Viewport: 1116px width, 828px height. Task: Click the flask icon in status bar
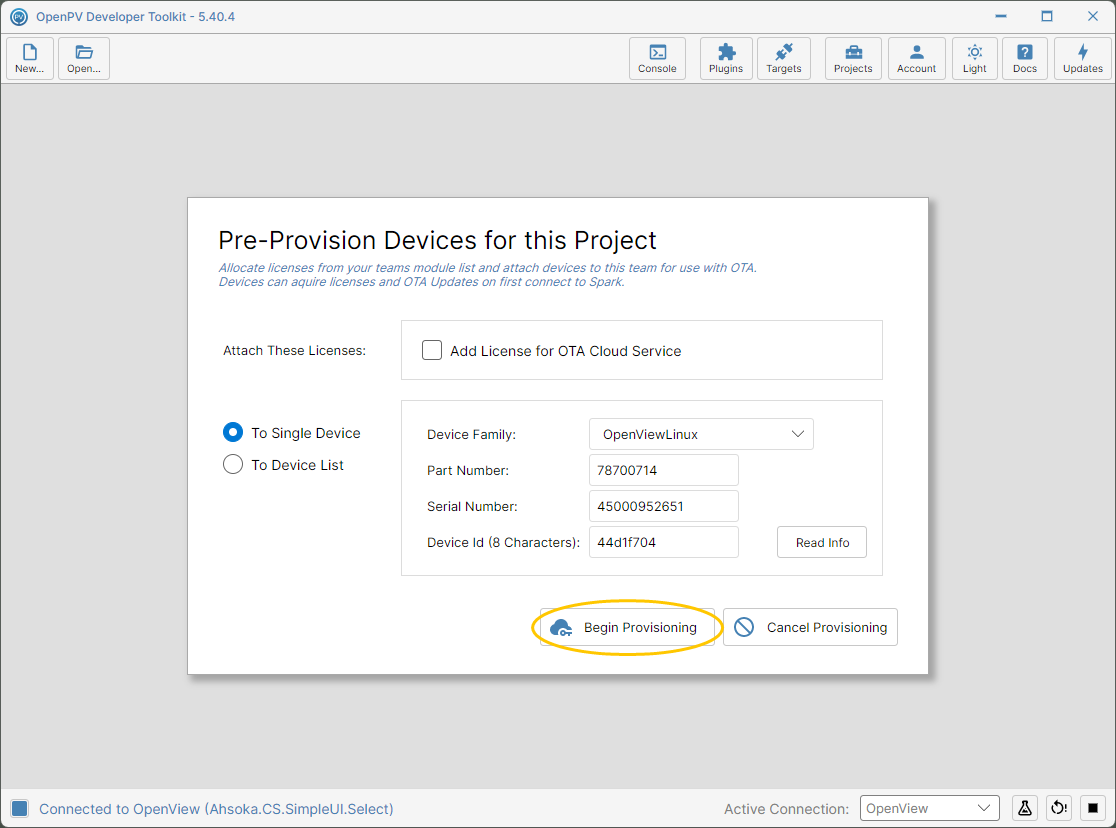[x=1025, y=808]
